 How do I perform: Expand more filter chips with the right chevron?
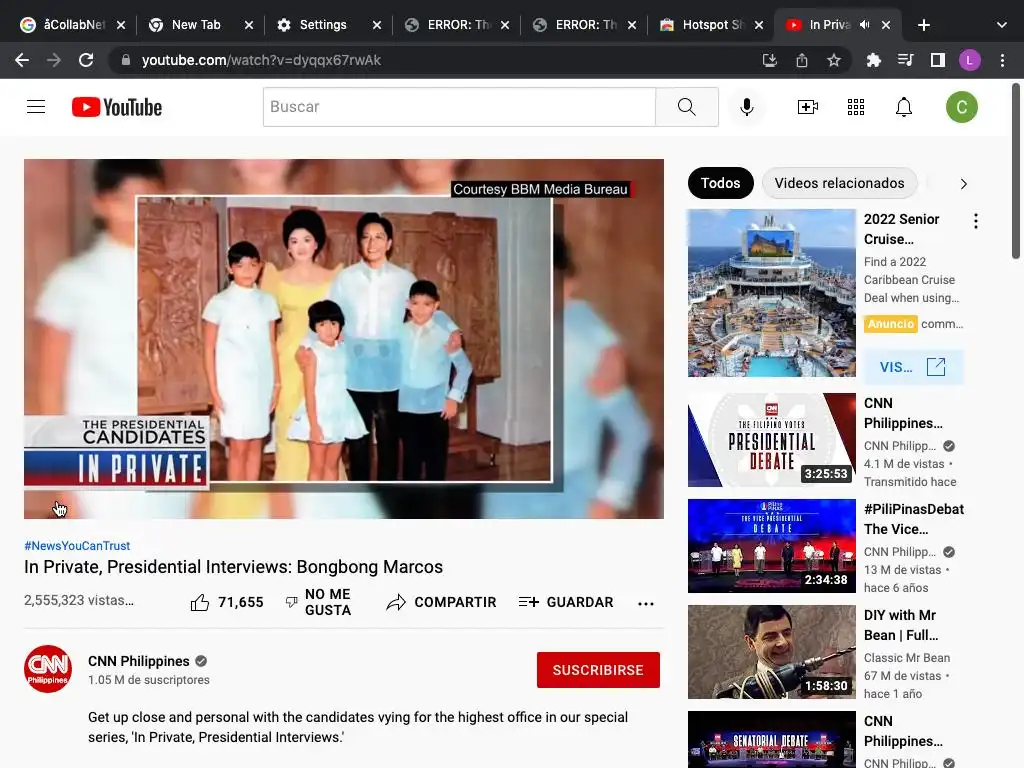click(x=963, y=184)
